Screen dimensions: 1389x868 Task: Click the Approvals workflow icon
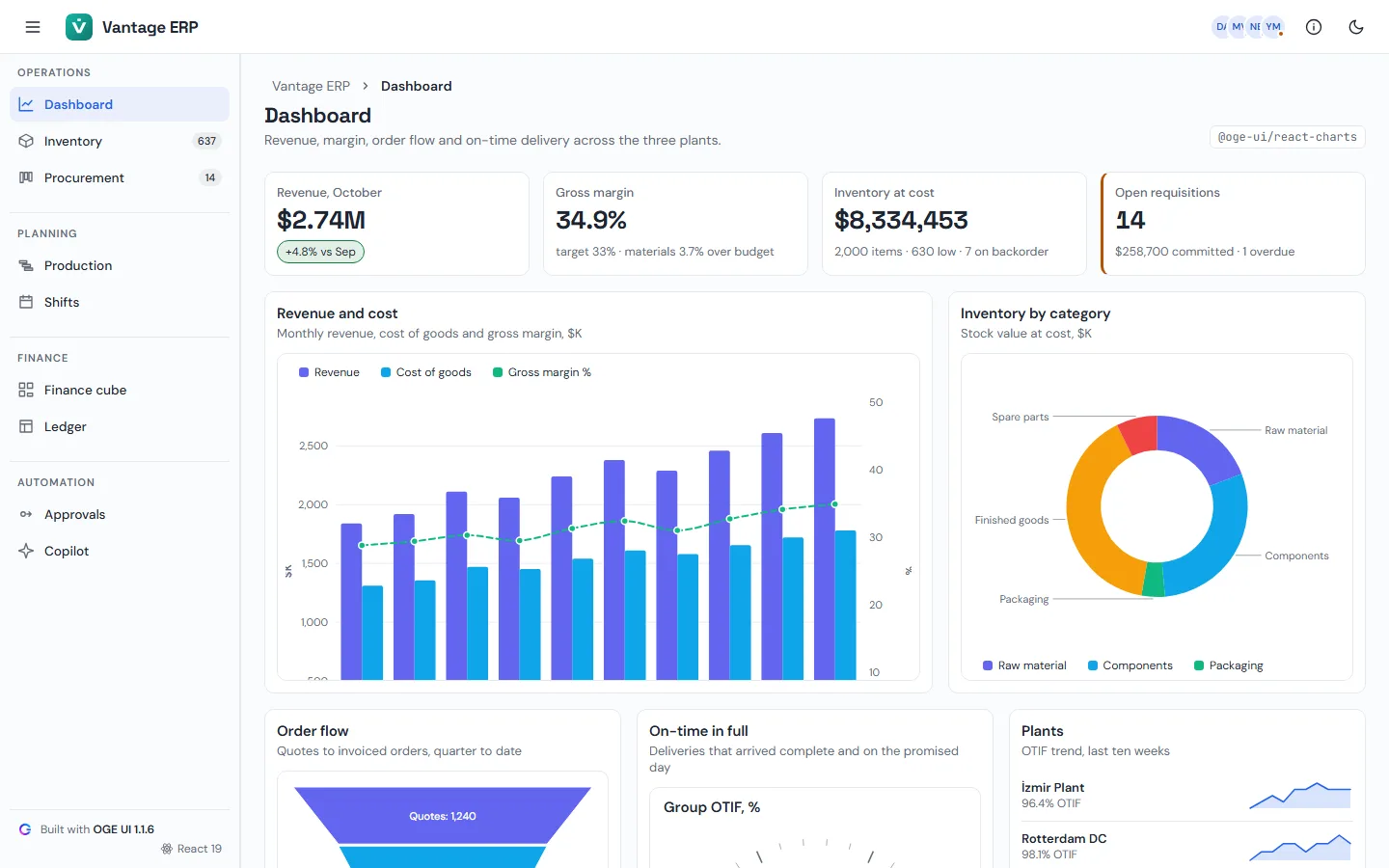pos(26,514)
